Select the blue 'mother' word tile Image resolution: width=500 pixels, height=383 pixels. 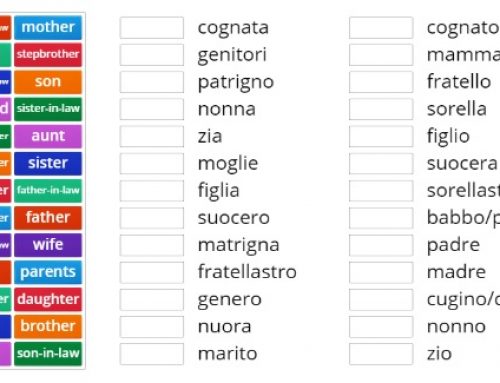point(48,27)
